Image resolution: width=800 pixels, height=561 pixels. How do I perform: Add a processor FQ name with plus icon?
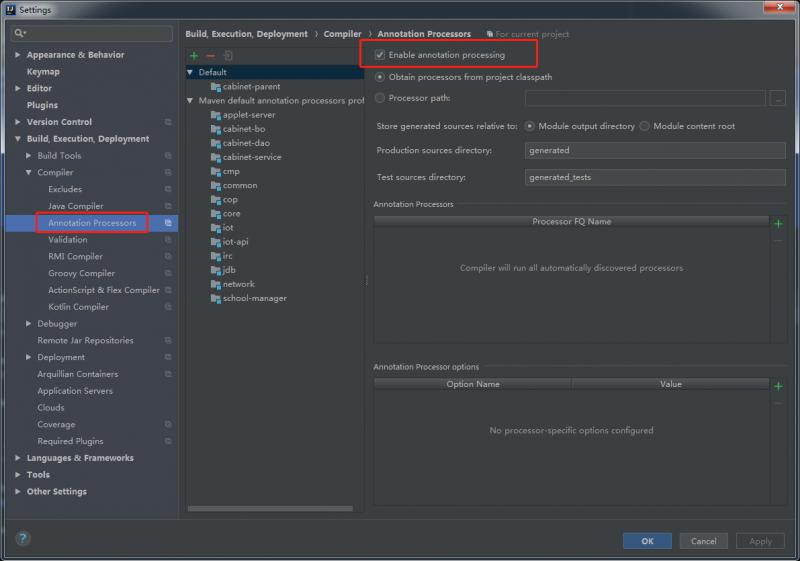click(778, 223)
